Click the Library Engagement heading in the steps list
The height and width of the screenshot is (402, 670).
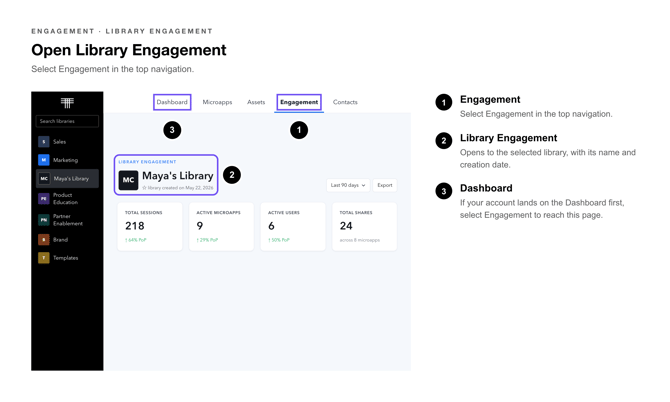coord(508,138)
